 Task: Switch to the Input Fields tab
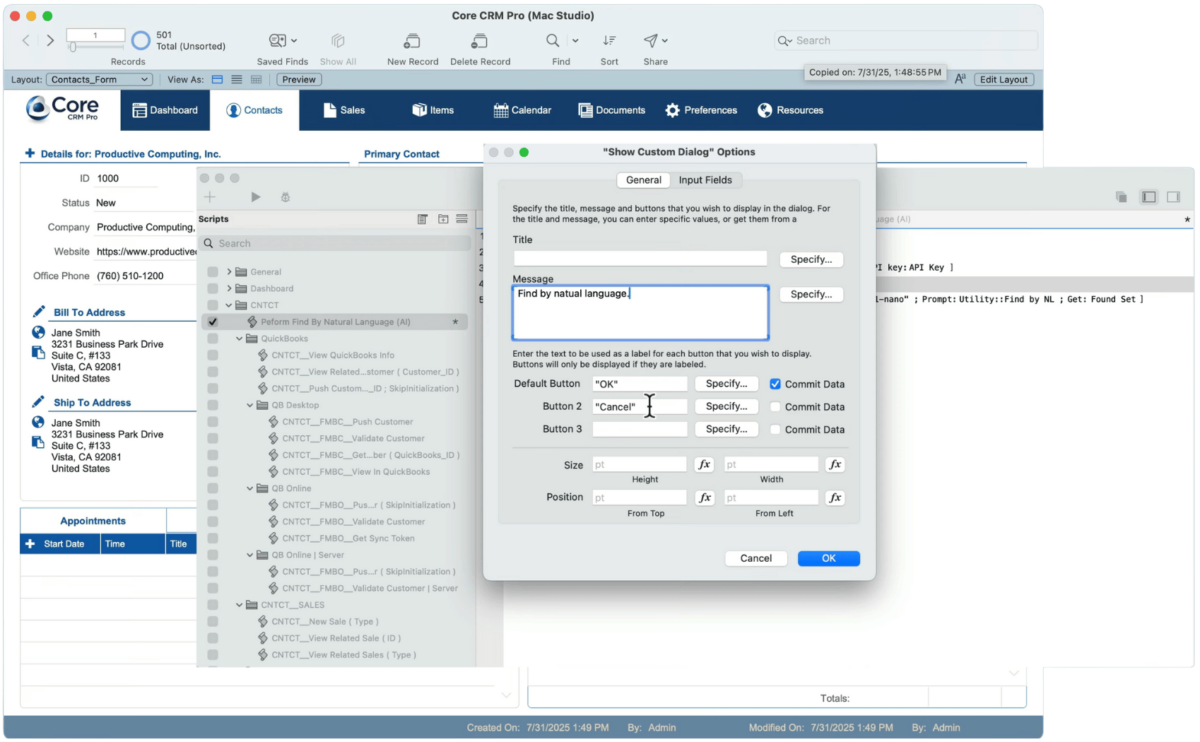pyautogui.click(x=705, y=180)
